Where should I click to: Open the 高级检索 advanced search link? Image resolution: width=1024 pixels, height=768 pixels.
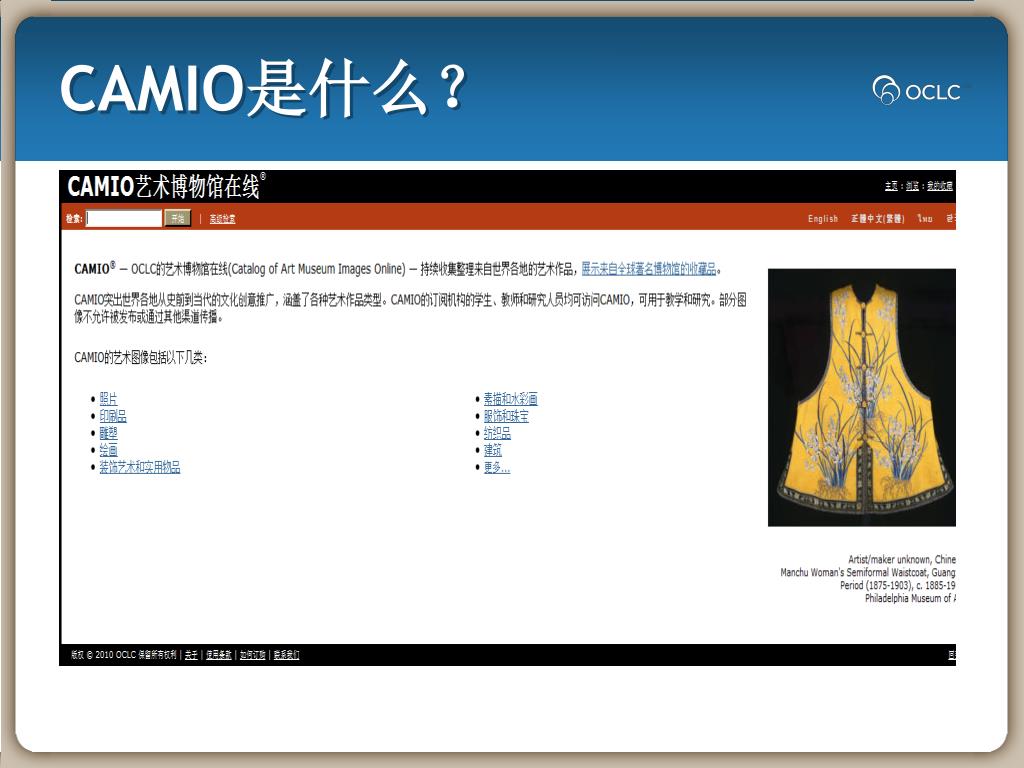click(223, 219)
